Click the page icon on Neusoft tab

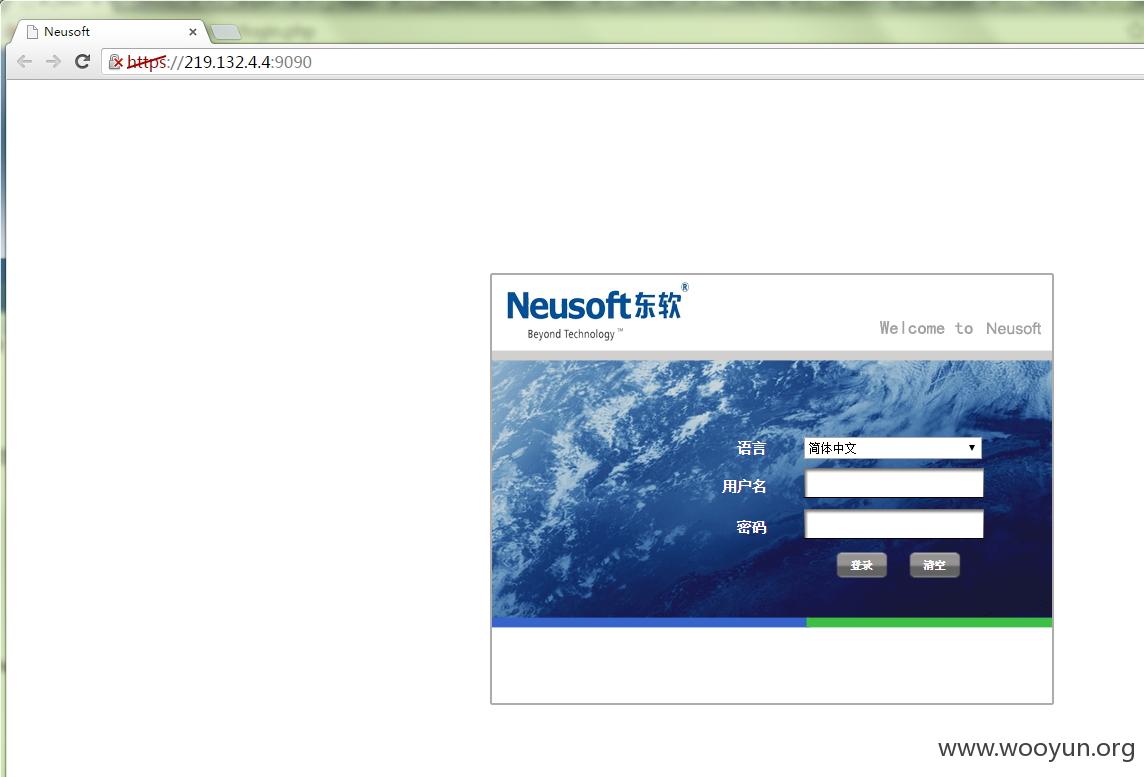tap(32, 32)
